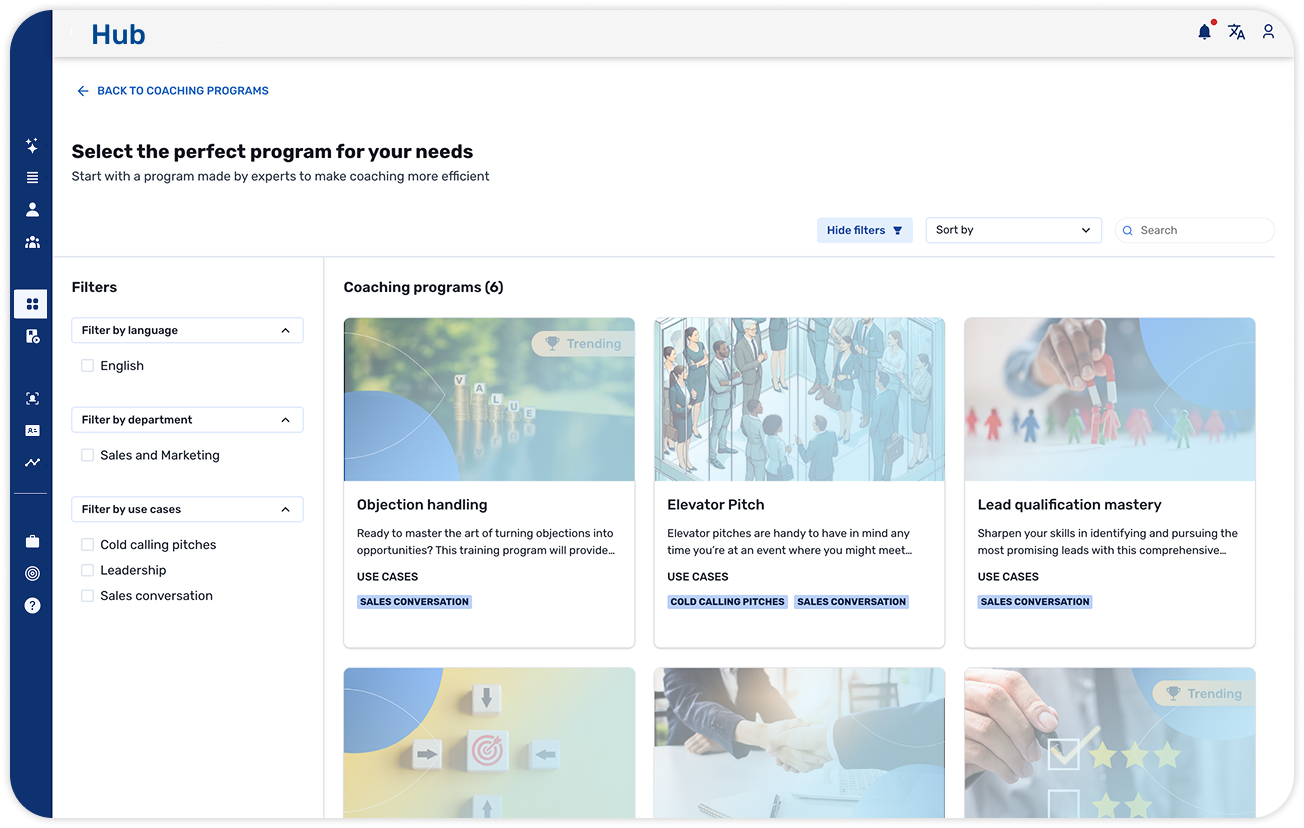
Task: Open the team group icon in sidebar
Action: point(32,242)
